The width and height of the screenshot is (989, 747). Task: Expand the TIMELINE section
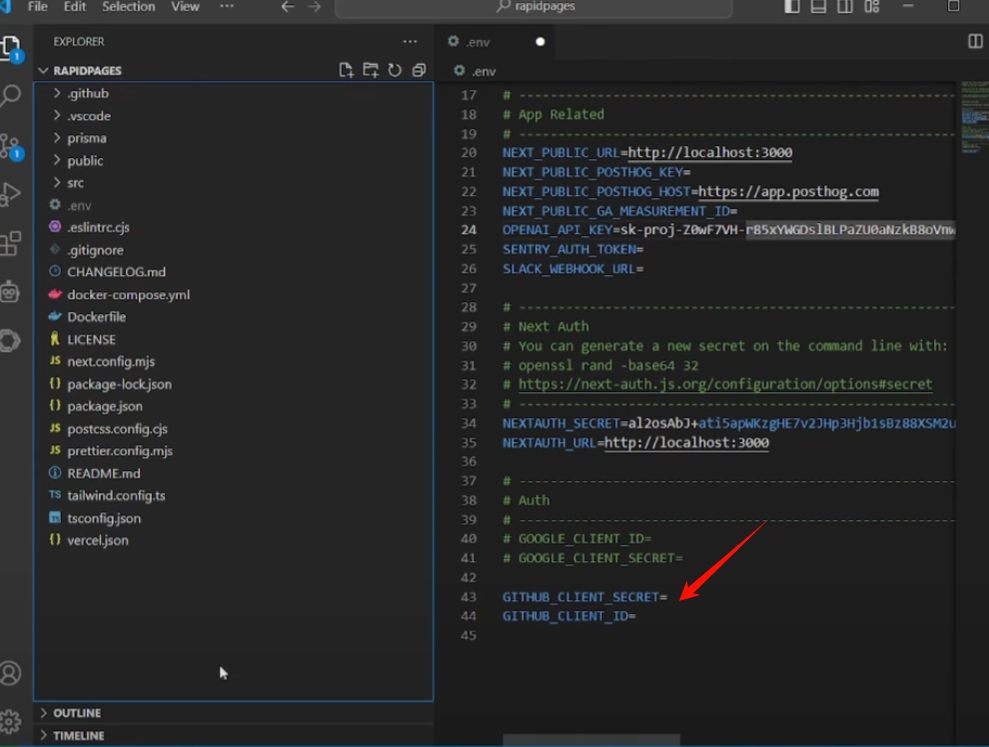78,735
